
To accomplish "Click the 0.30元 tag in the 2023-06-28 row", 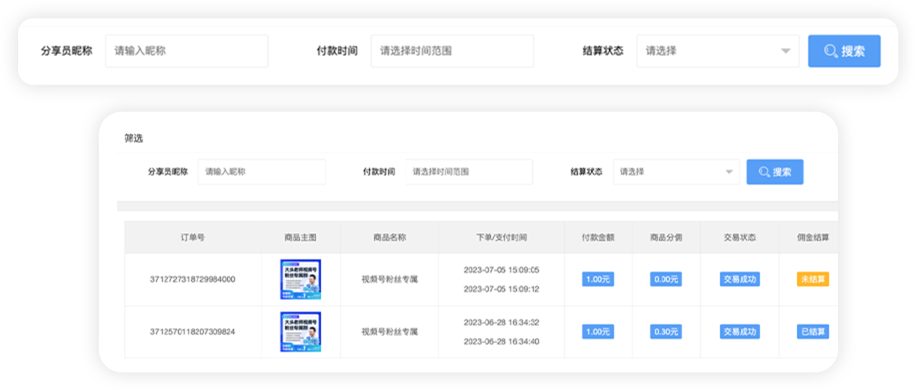I will (666, 332).
